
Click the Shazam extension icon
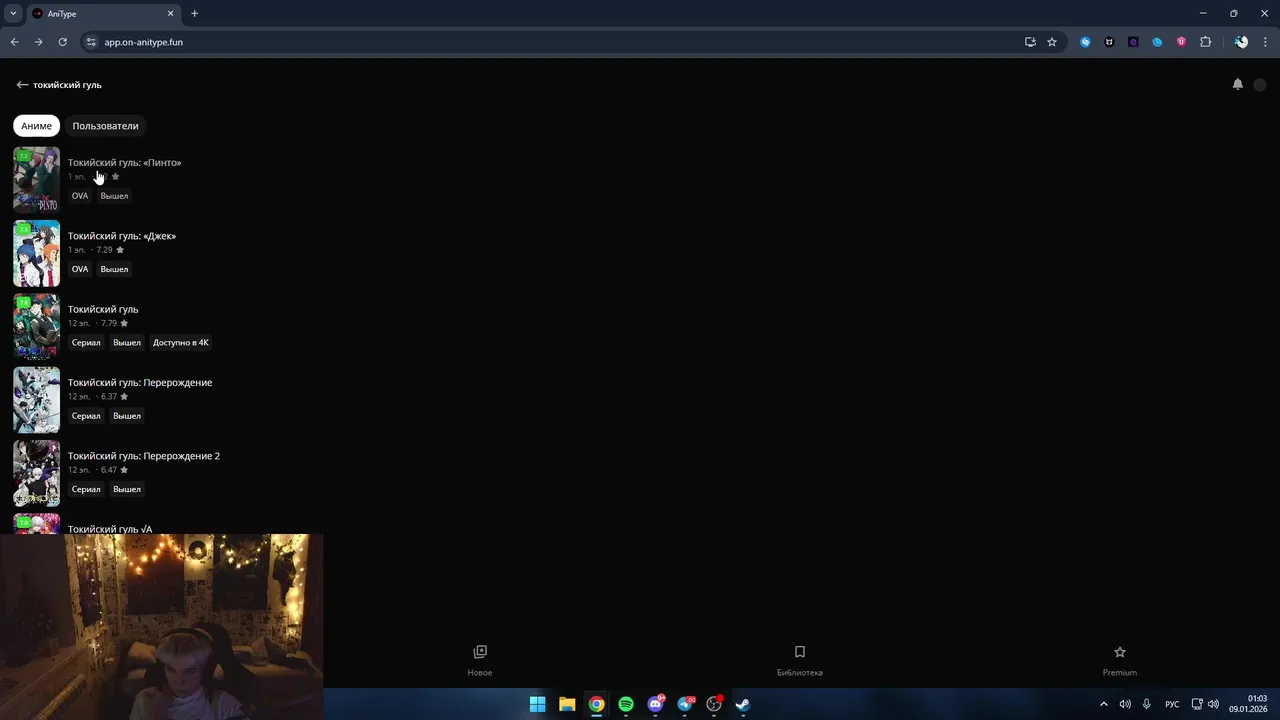point(1085,42)
